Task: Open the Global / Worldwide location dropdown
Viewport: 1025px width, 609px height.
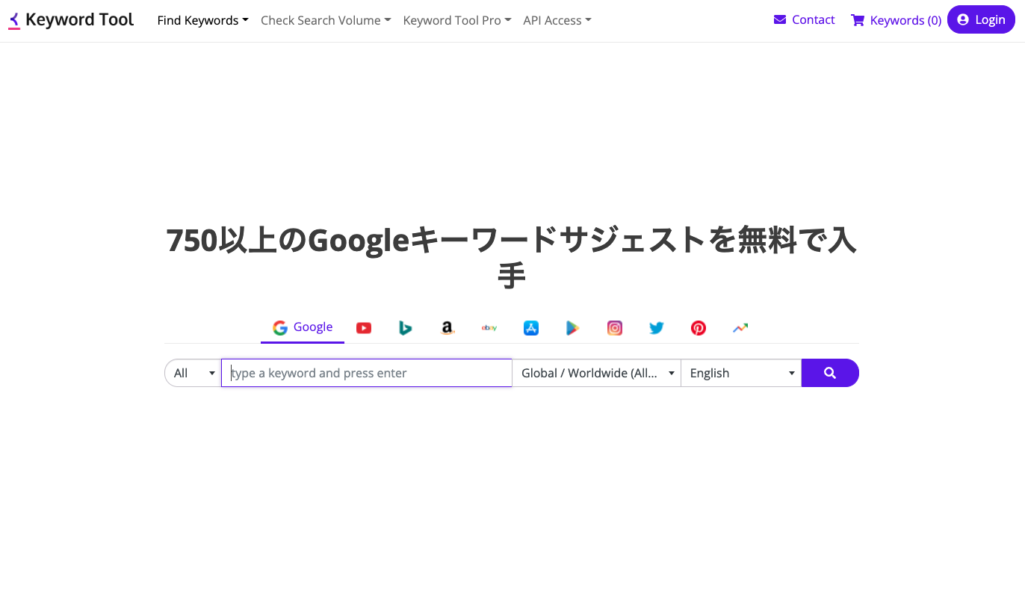Action: point(597,372)
